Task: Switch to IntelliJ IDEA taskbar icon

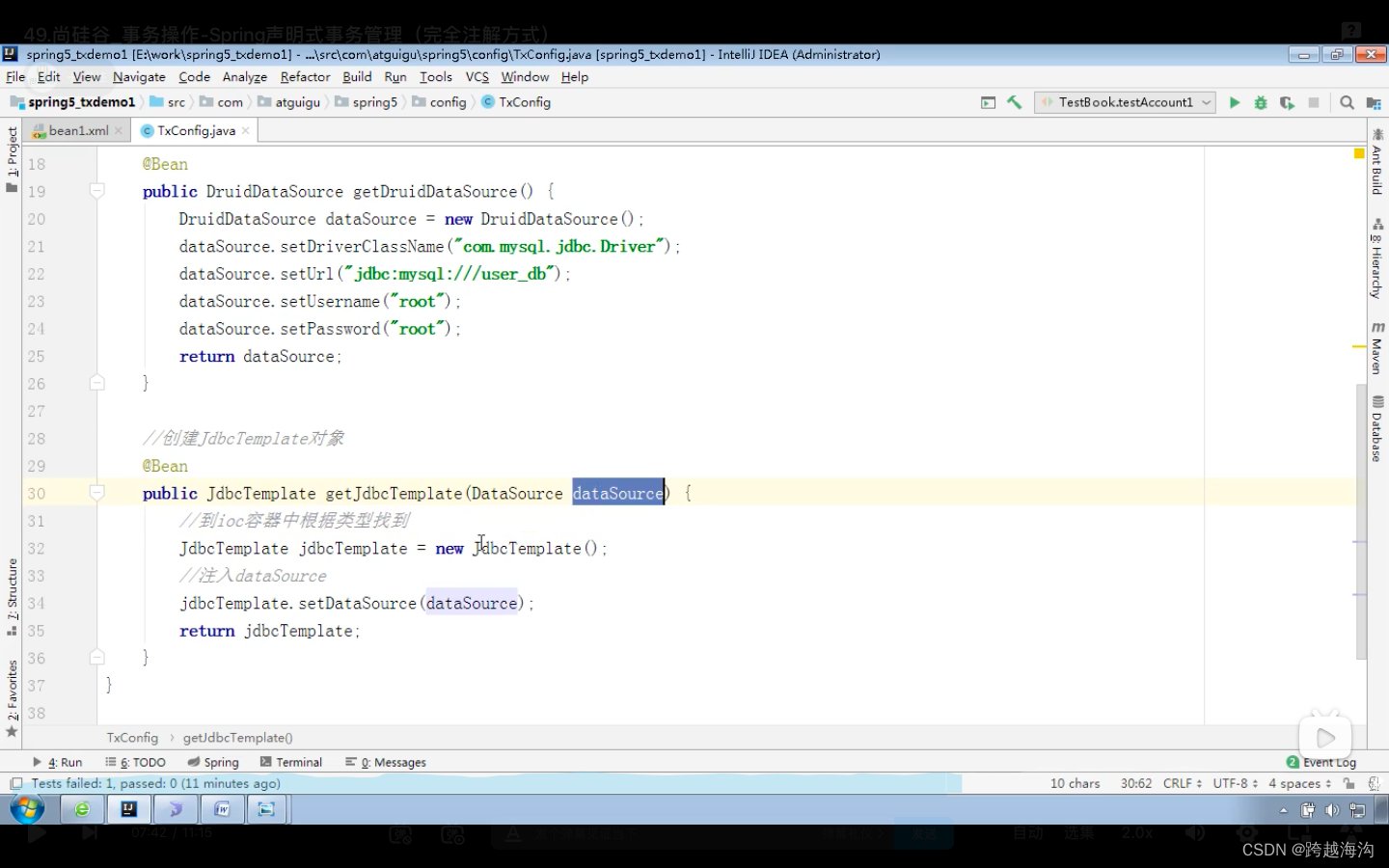Action: click(x=128, y=809)
